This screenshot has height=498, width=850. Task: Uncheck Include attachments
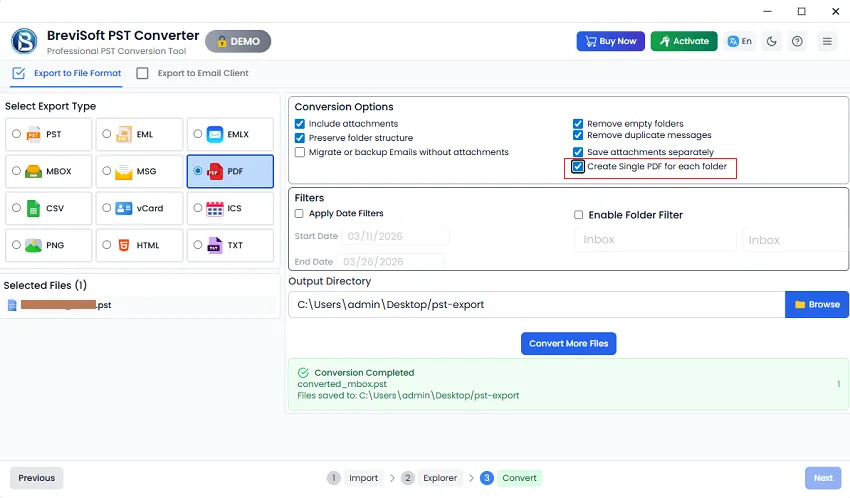pyautogui.click(x=300, y=124)
